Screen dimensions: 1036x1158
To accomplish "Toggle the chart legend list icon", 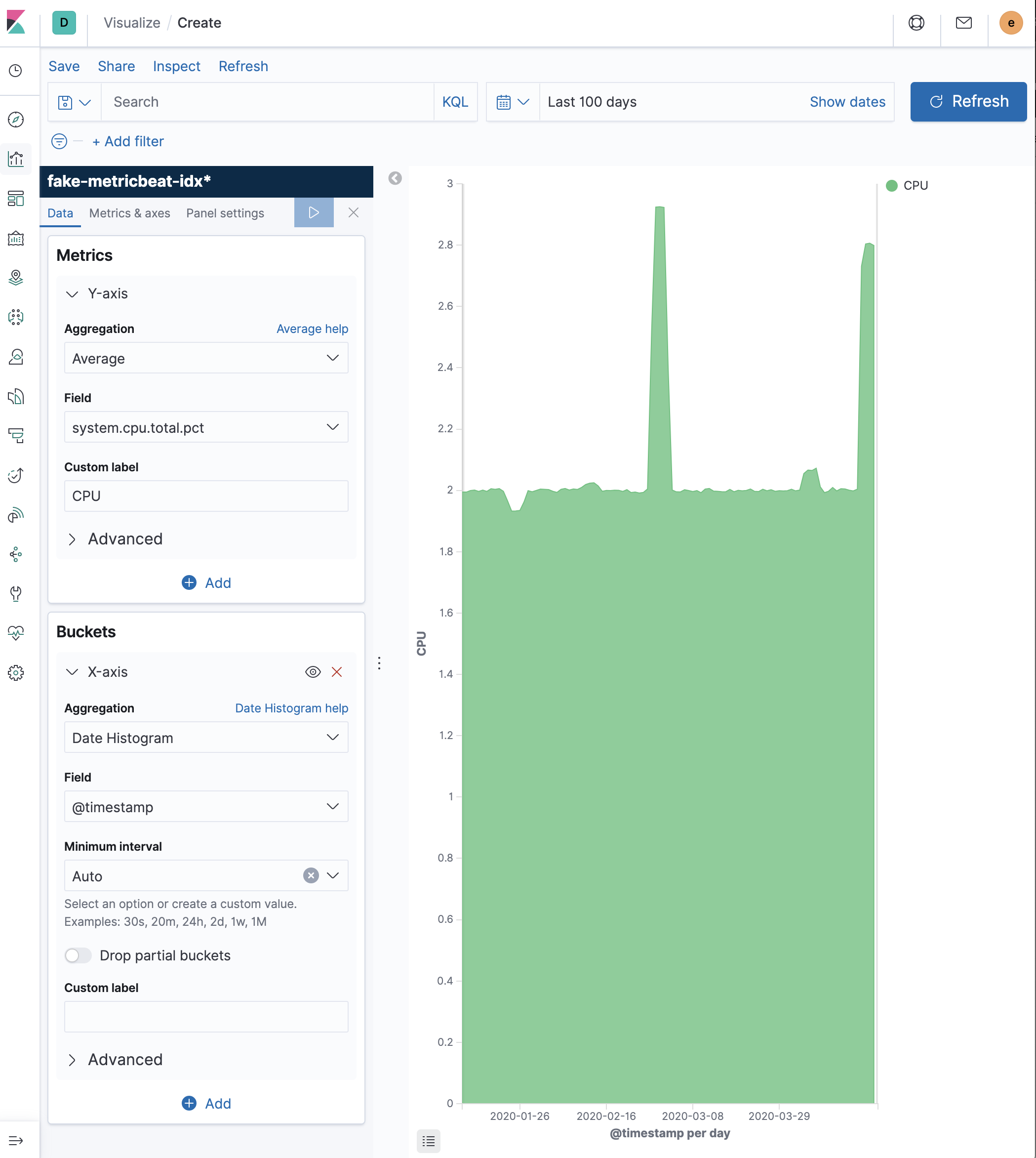I will 428,1141.
